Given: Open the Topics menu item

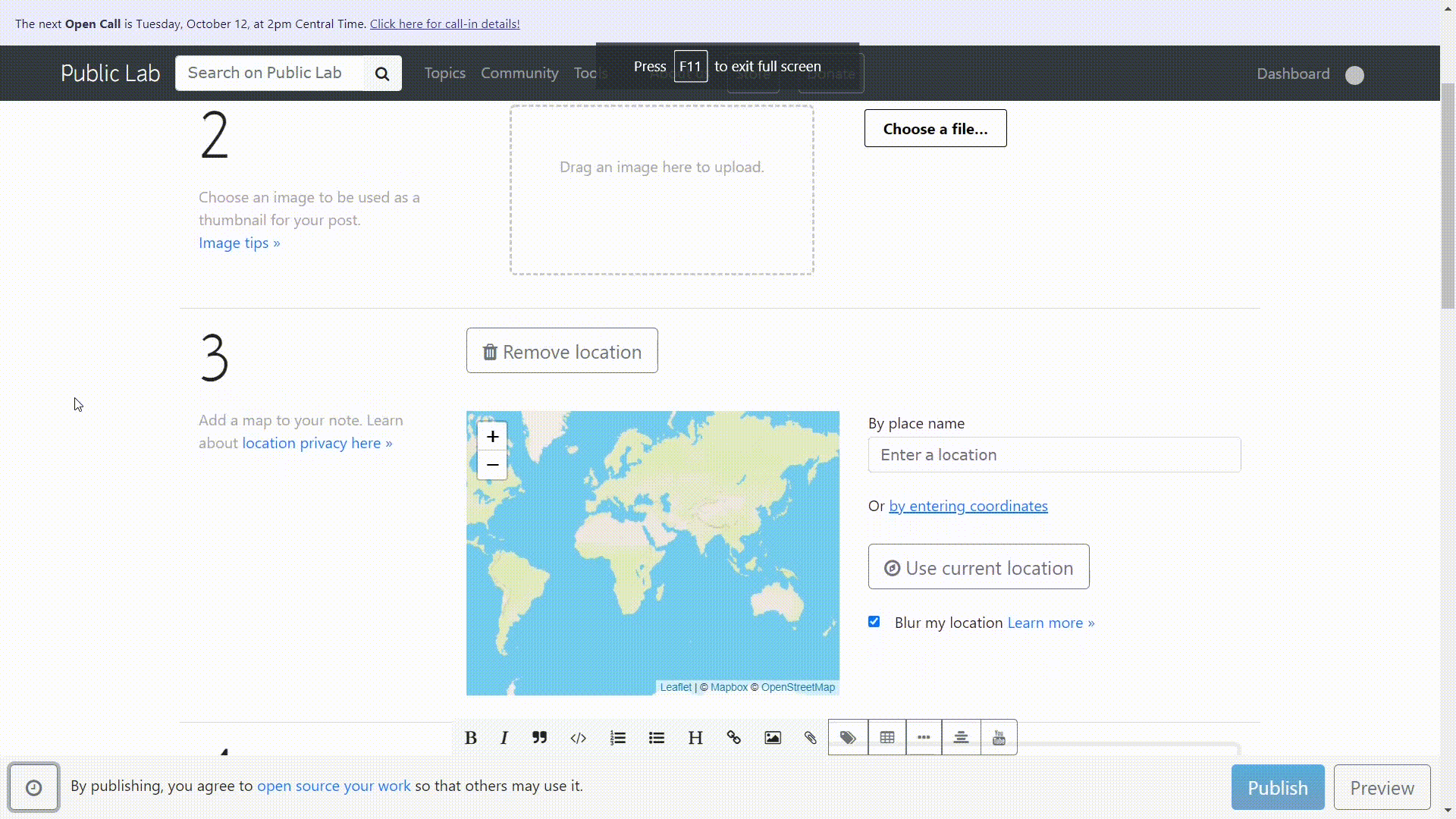Looking at the screenshot, I should point(444,73).
